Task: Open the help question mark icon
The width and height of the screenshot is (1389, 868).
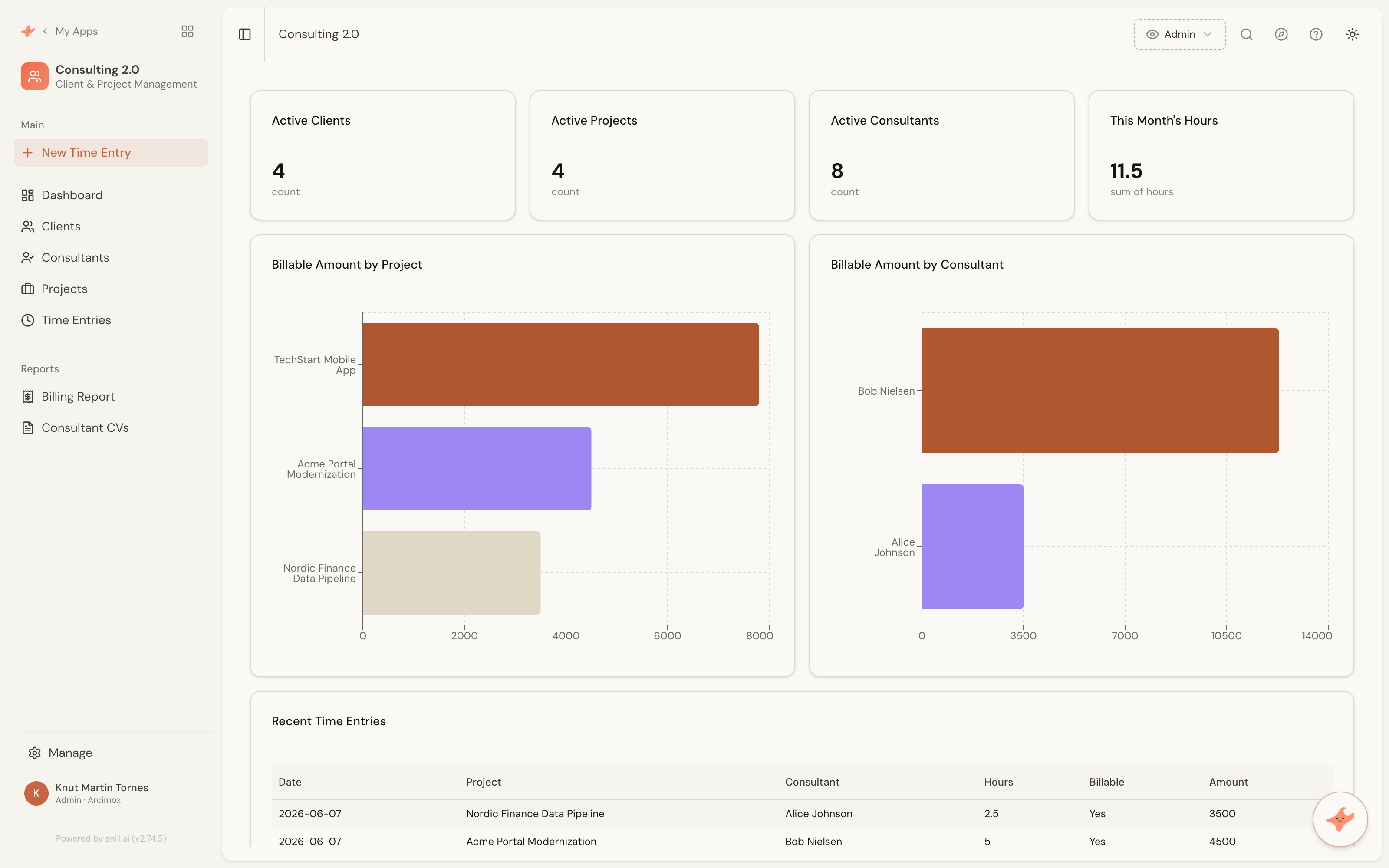Action: pyautogui.click(x=1316, y=34)
